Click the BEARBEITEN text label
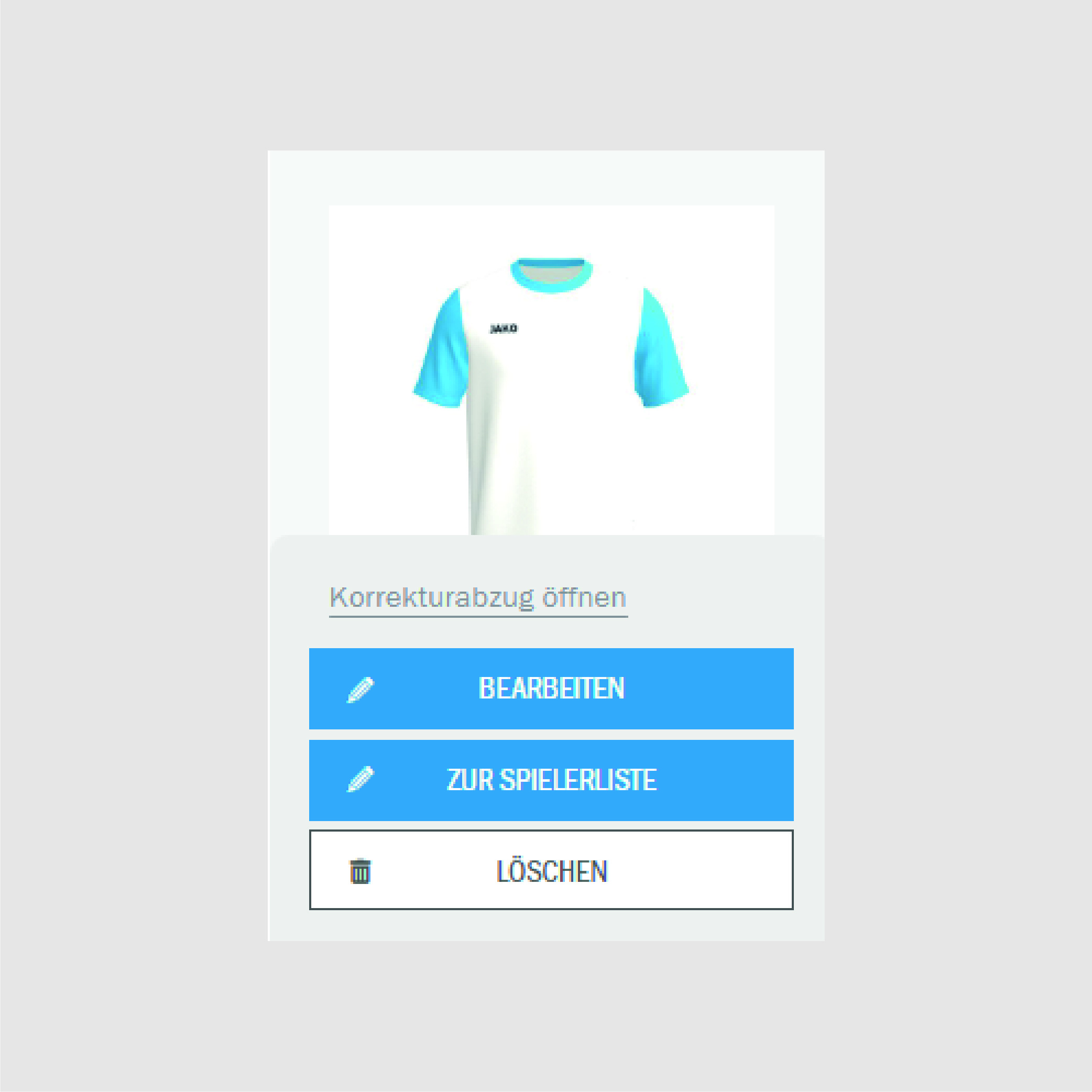The width and height of the screenshot is (1092, 1092). 551,689
